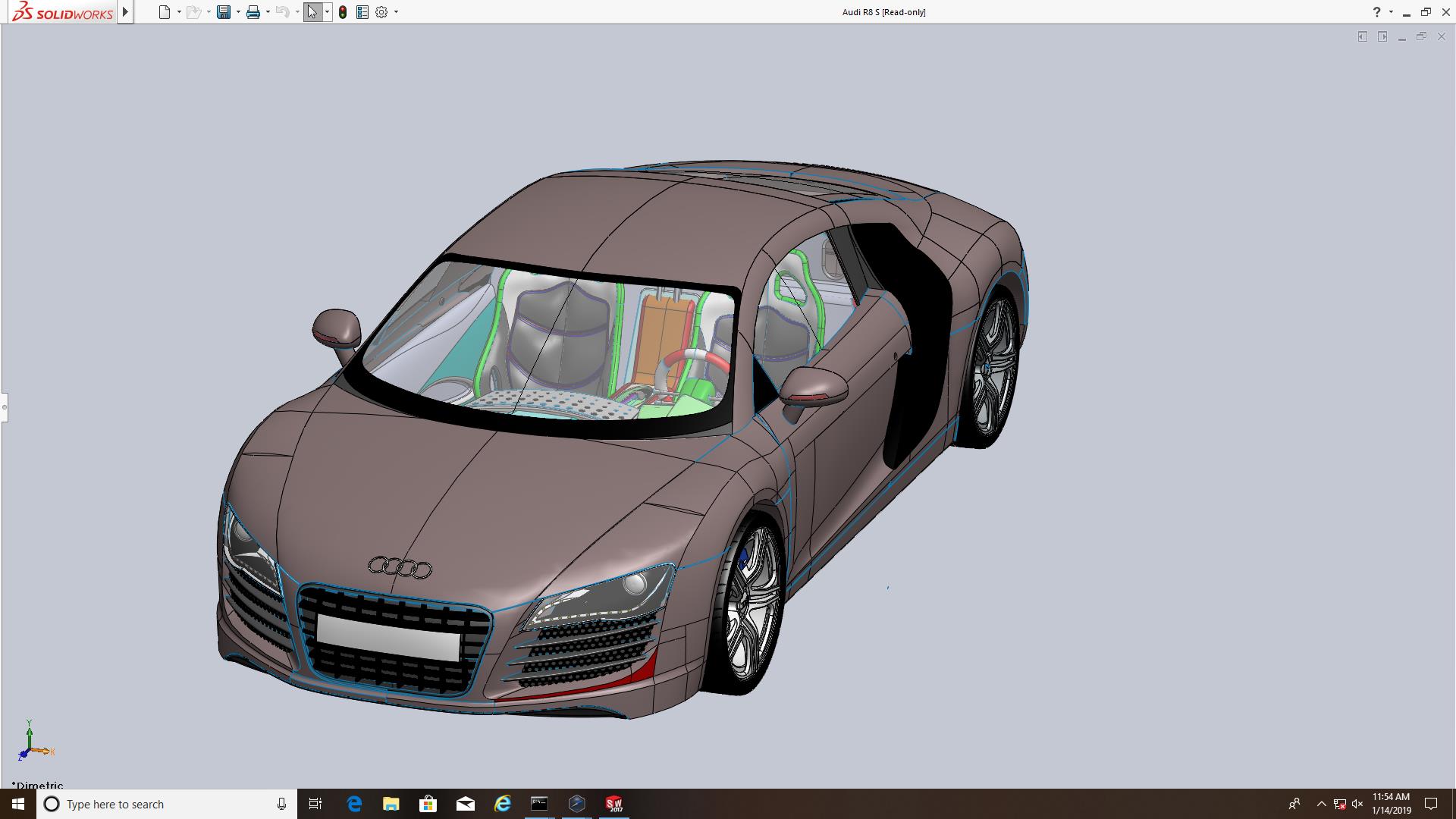
Task: Toggle the Select arrow cursor tool
Action: click(x=312, y=12)
